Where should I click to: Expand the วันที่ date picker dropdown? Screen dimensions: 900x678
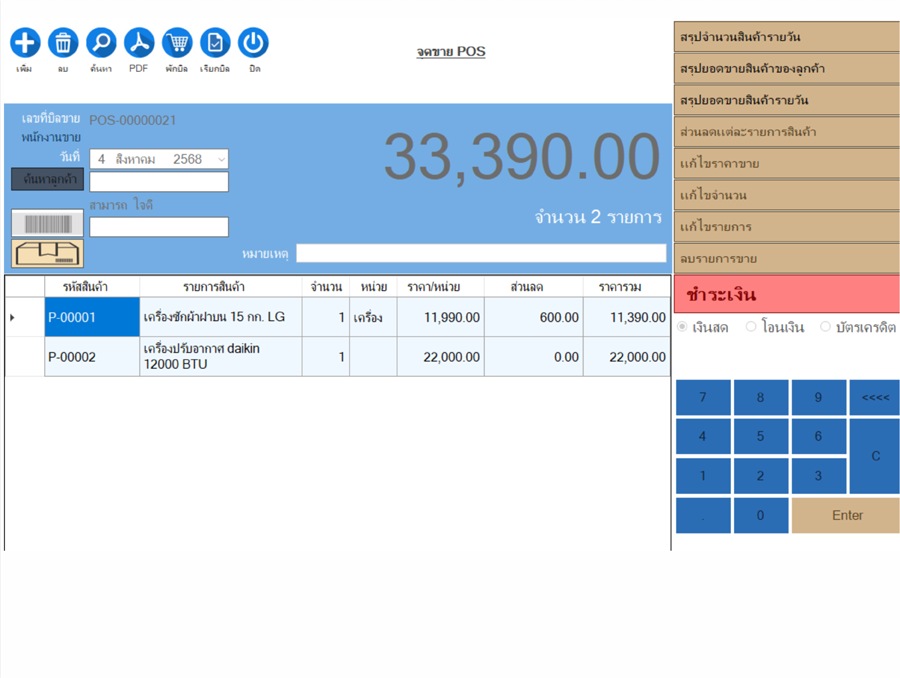[x=221, y=159]
